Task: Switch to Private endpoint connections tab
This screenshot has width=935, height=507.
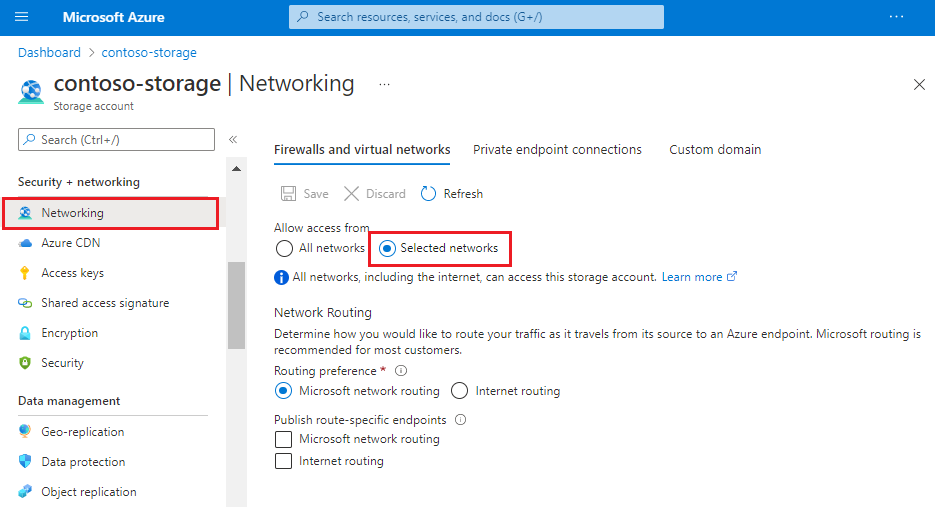Action: click(x=557, y=150)
